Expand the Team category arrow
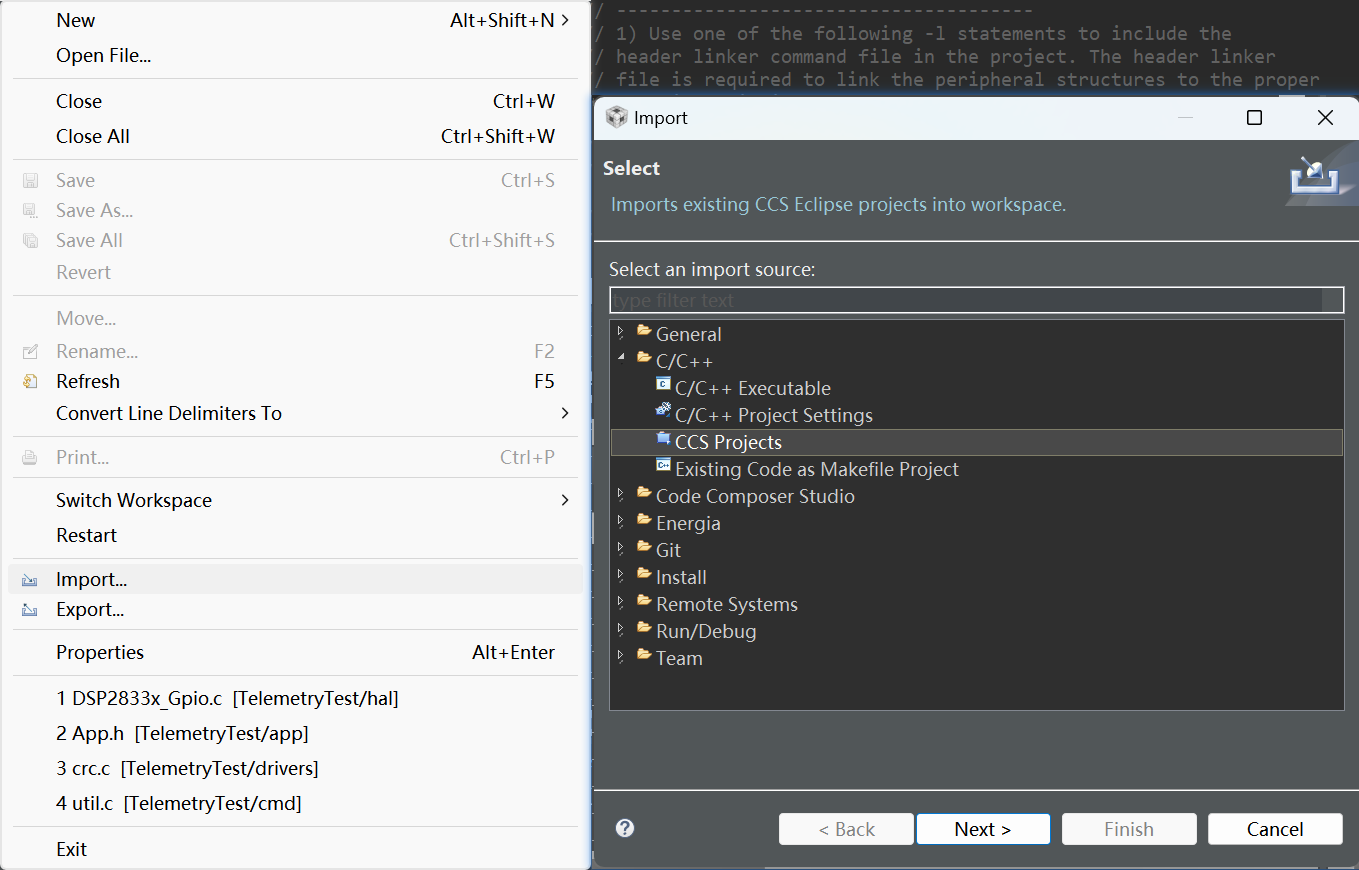This screenshot has width=1359, height=870. click(x=621, y=657)
